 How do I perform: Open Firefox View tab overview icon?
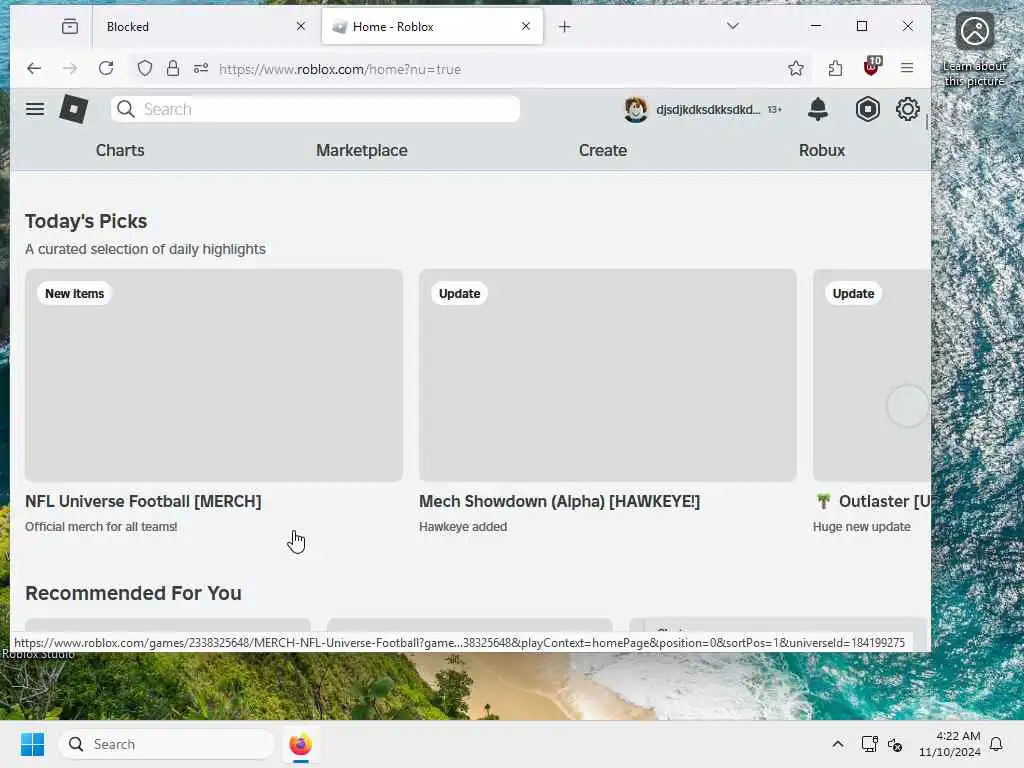click(x=70, y=27)
